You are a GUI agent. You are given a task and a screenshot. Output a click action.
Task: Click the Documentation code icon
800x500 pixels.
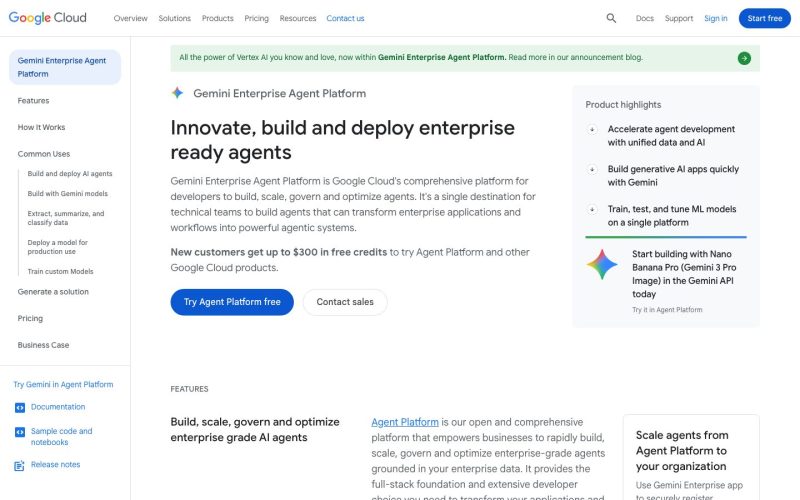coord(19,408)
